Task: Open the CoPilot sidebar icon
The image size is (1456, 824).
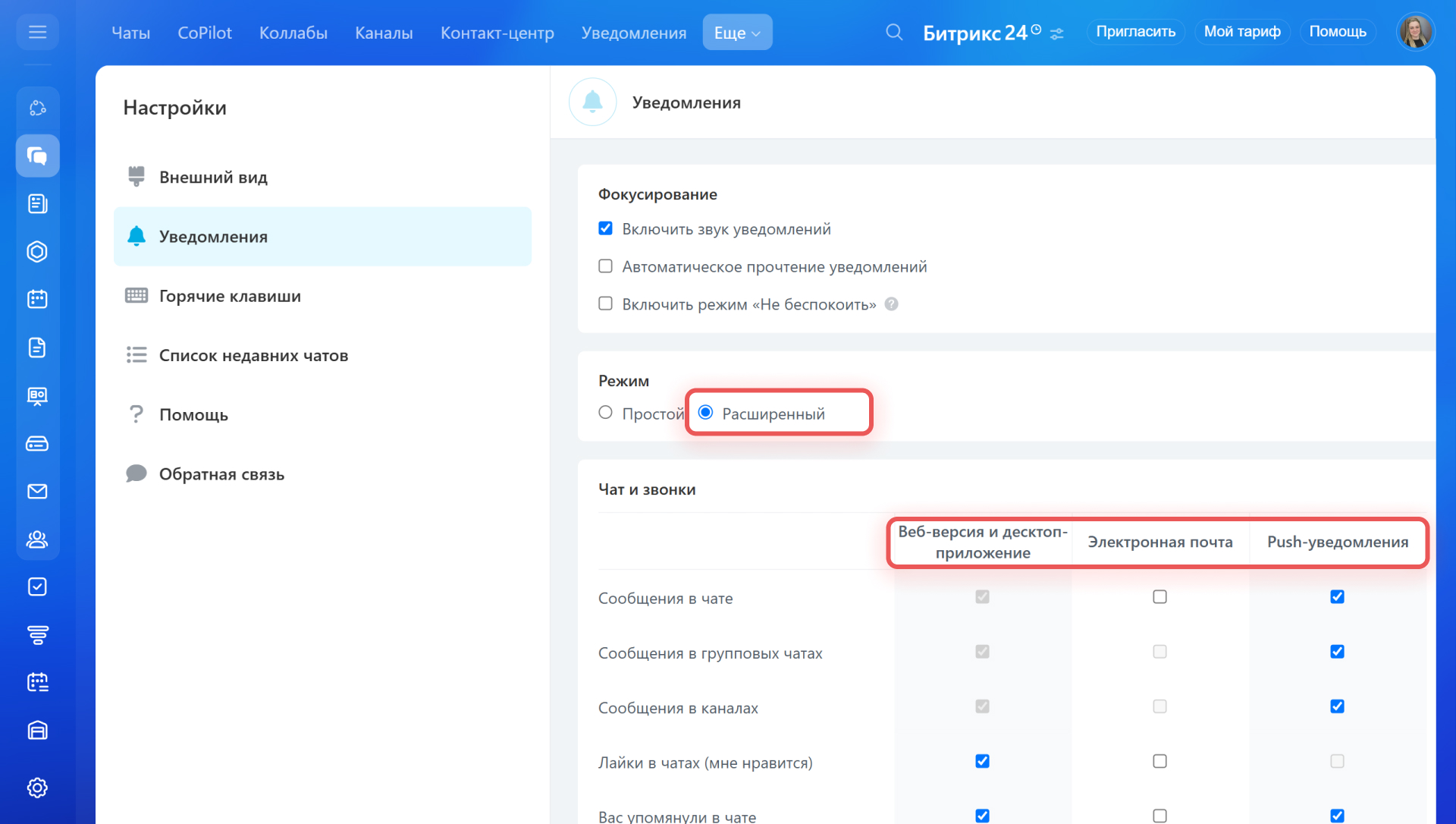Action: click(x=37, y=108)
